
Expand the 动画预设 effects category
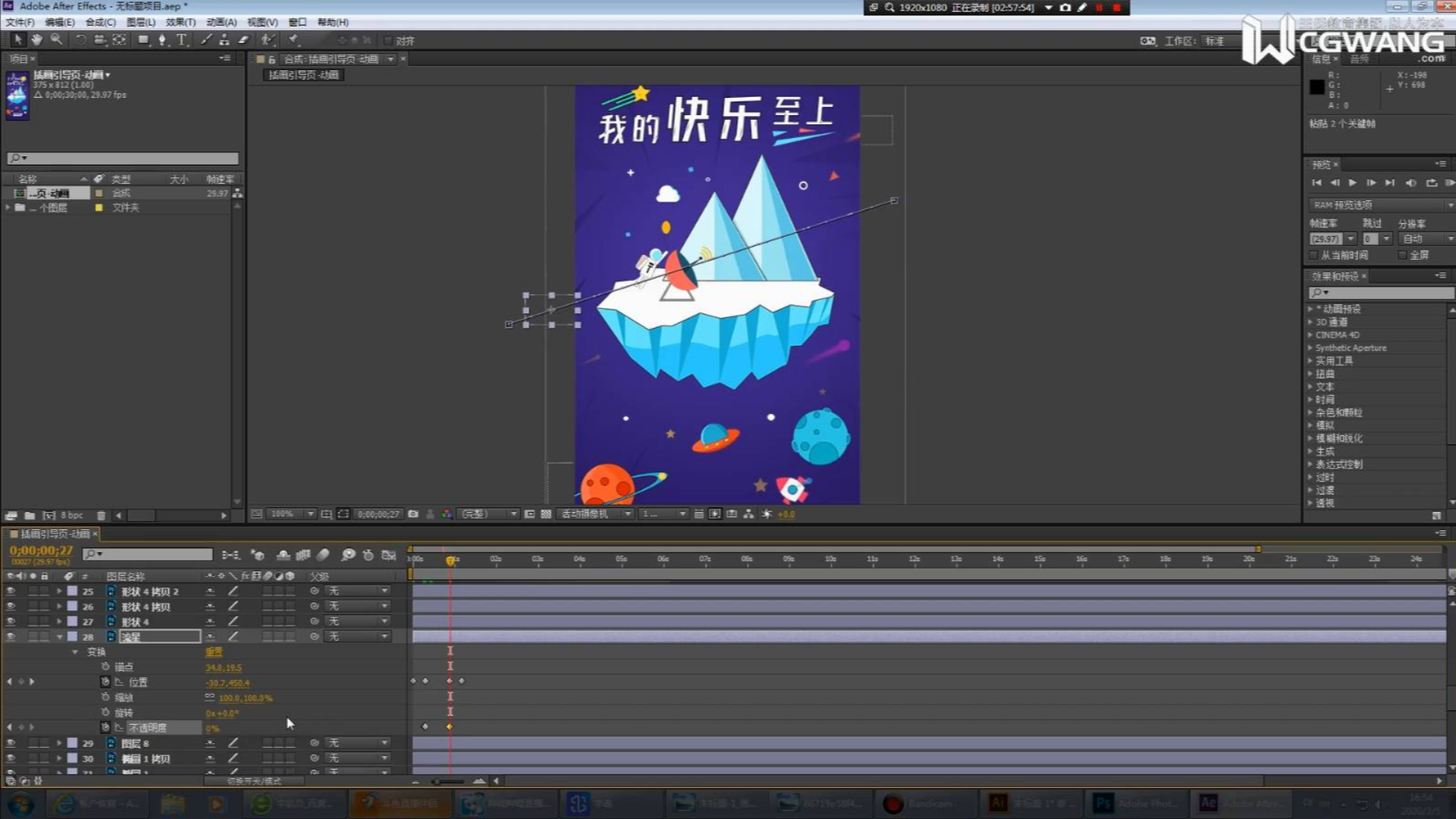tap(1310, 309)
